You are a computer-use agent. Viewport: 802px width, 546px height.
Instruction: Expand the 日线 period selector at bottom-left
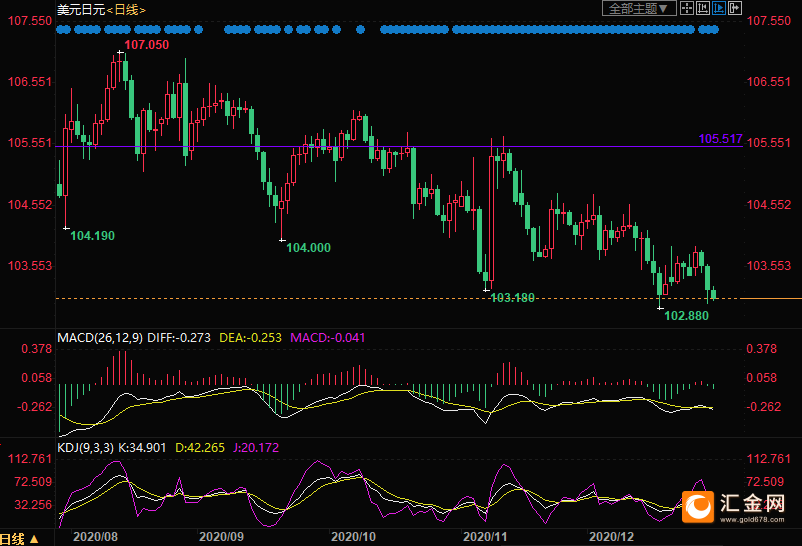pyautogui.click(x=19, y=539)
